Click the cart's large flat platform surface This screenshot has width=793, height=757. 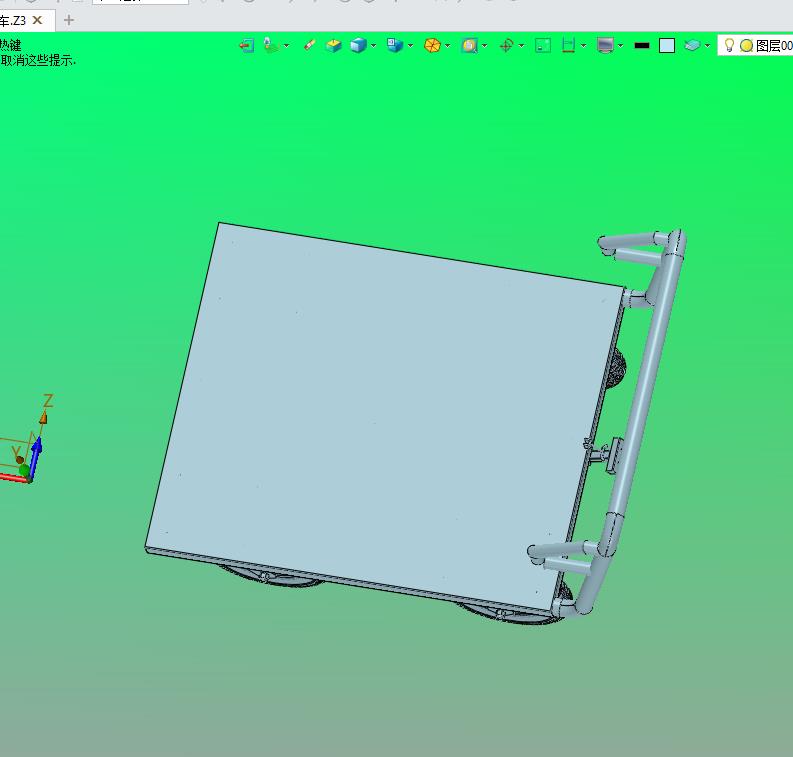(x=384, y=415)
